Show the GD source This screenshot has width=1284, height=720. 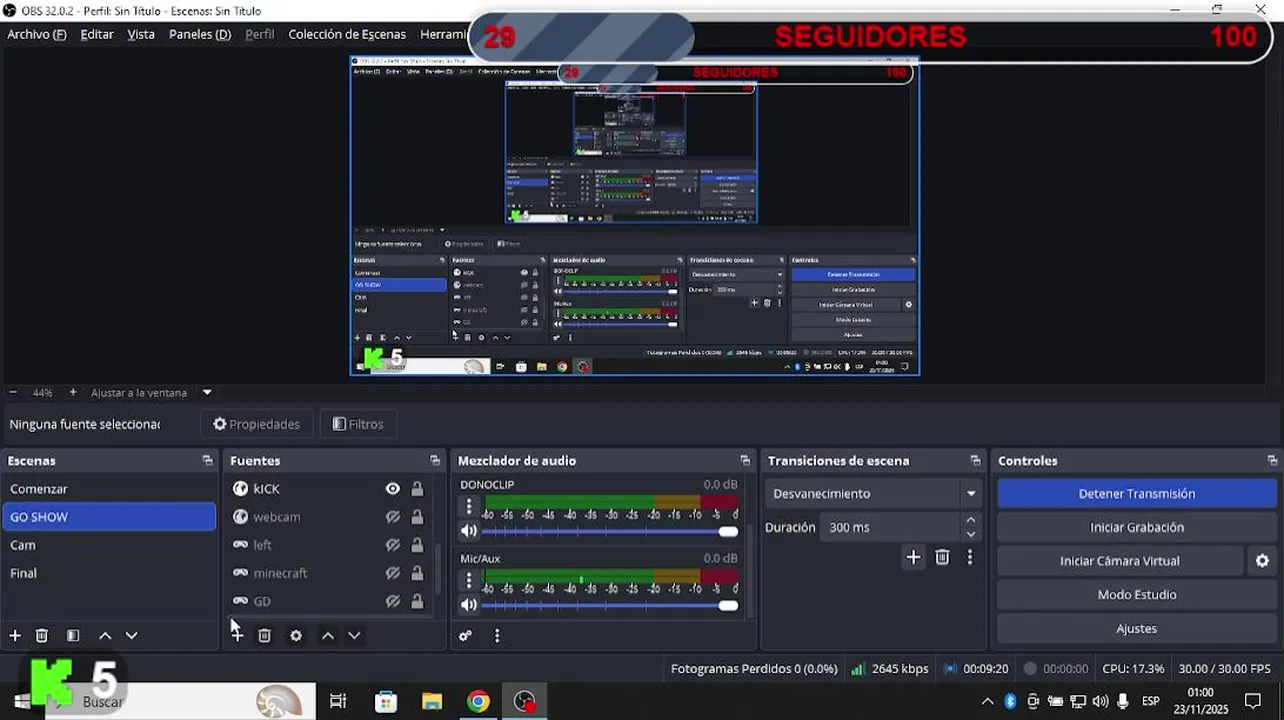tap(393, 601)
